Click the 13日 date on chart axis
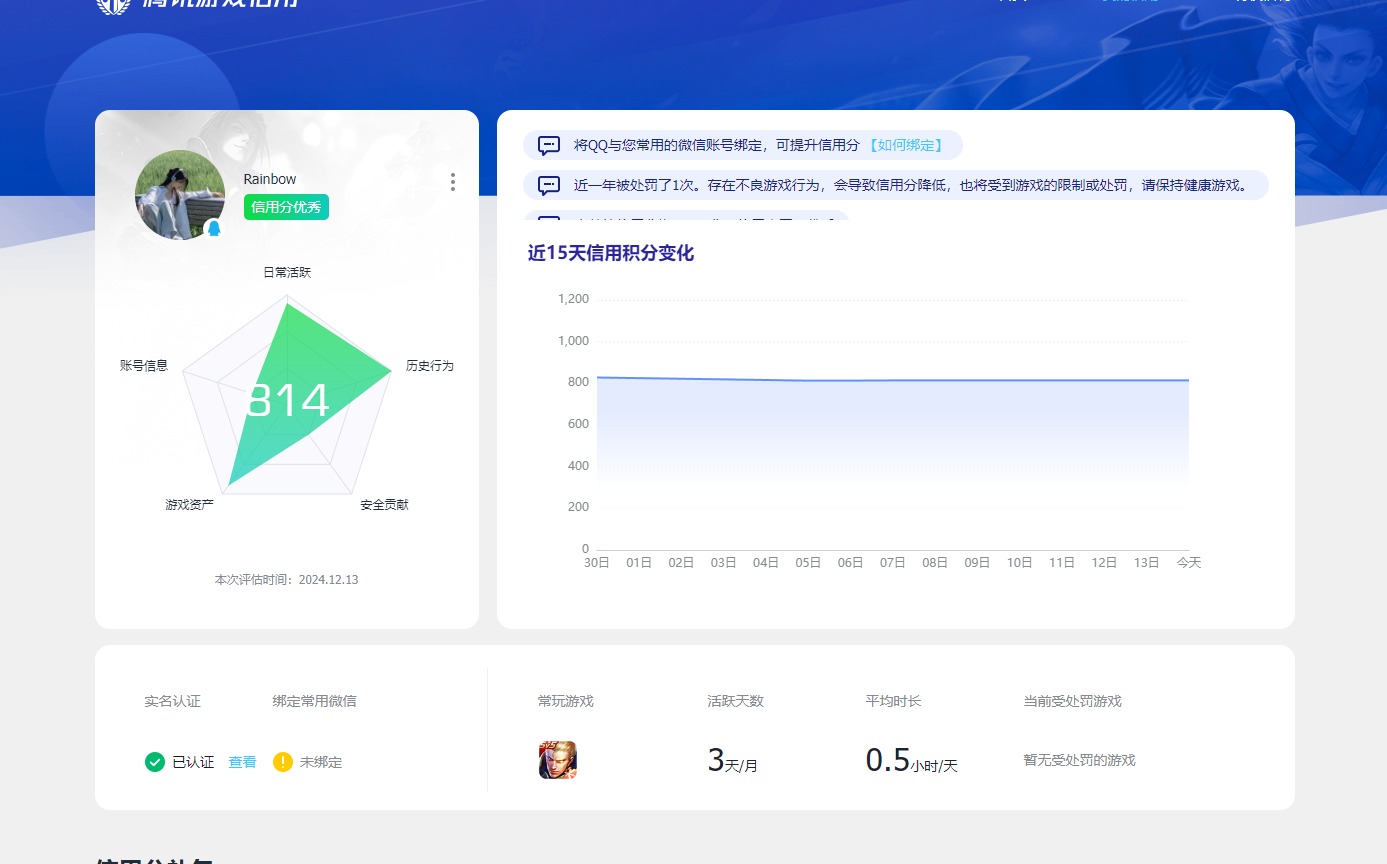 [x=1147, y=563]
